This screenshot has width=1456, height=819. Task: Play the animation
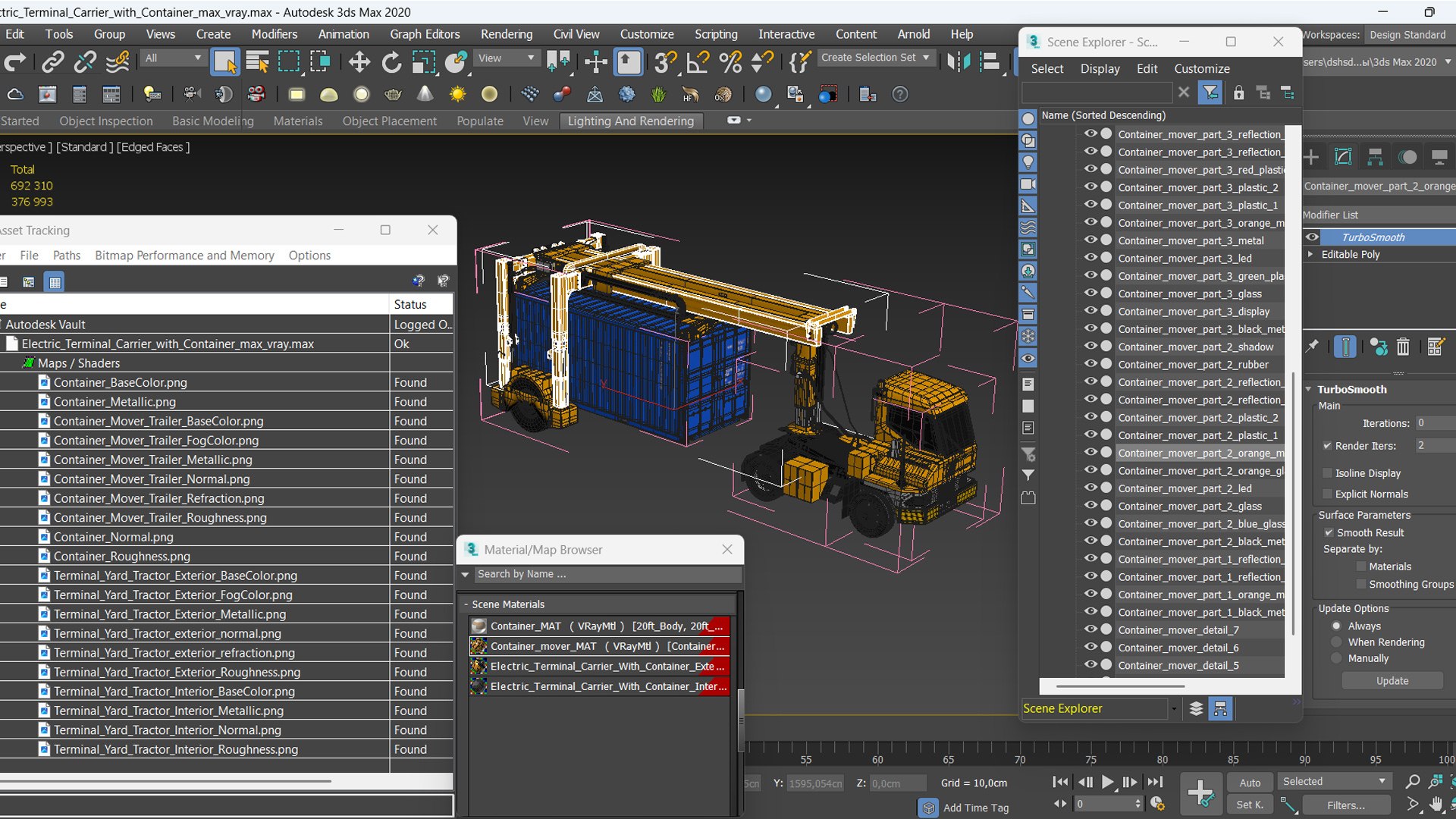1108,782
